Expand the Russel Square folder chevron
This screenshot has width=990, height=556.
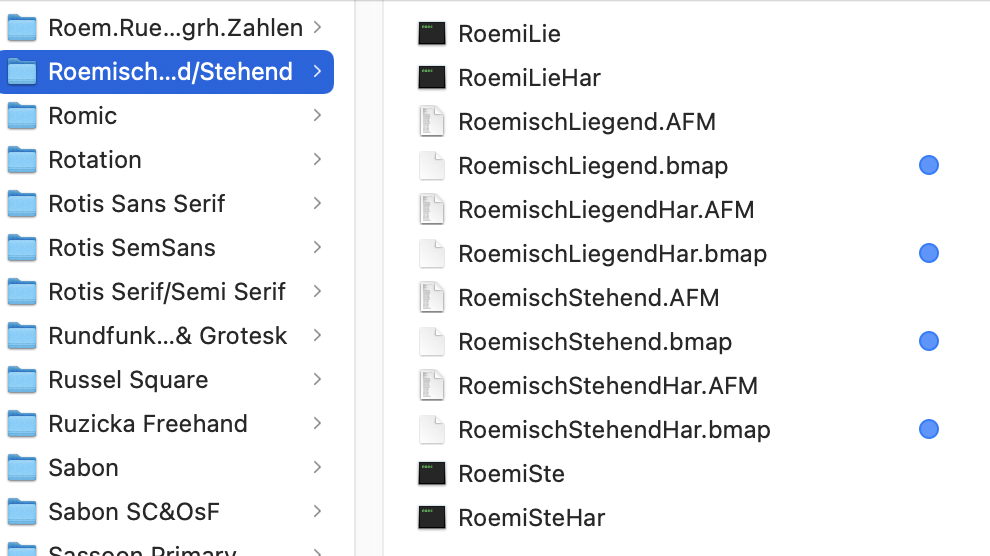pos(317,380)
